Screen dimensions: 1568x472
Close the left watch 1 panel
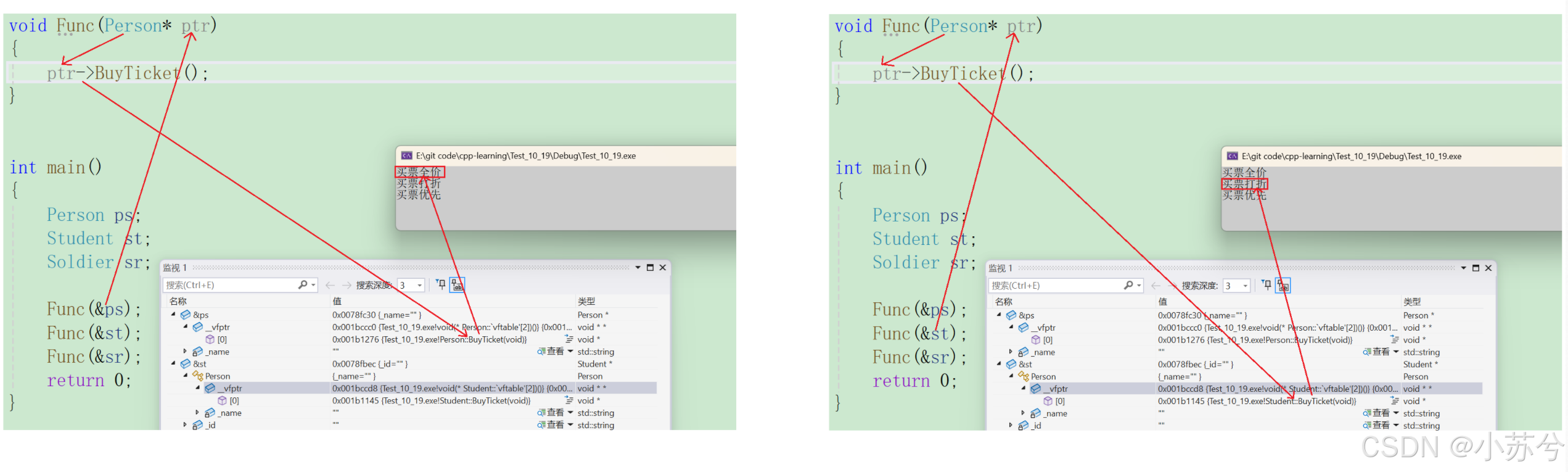[x=663, y=267]
